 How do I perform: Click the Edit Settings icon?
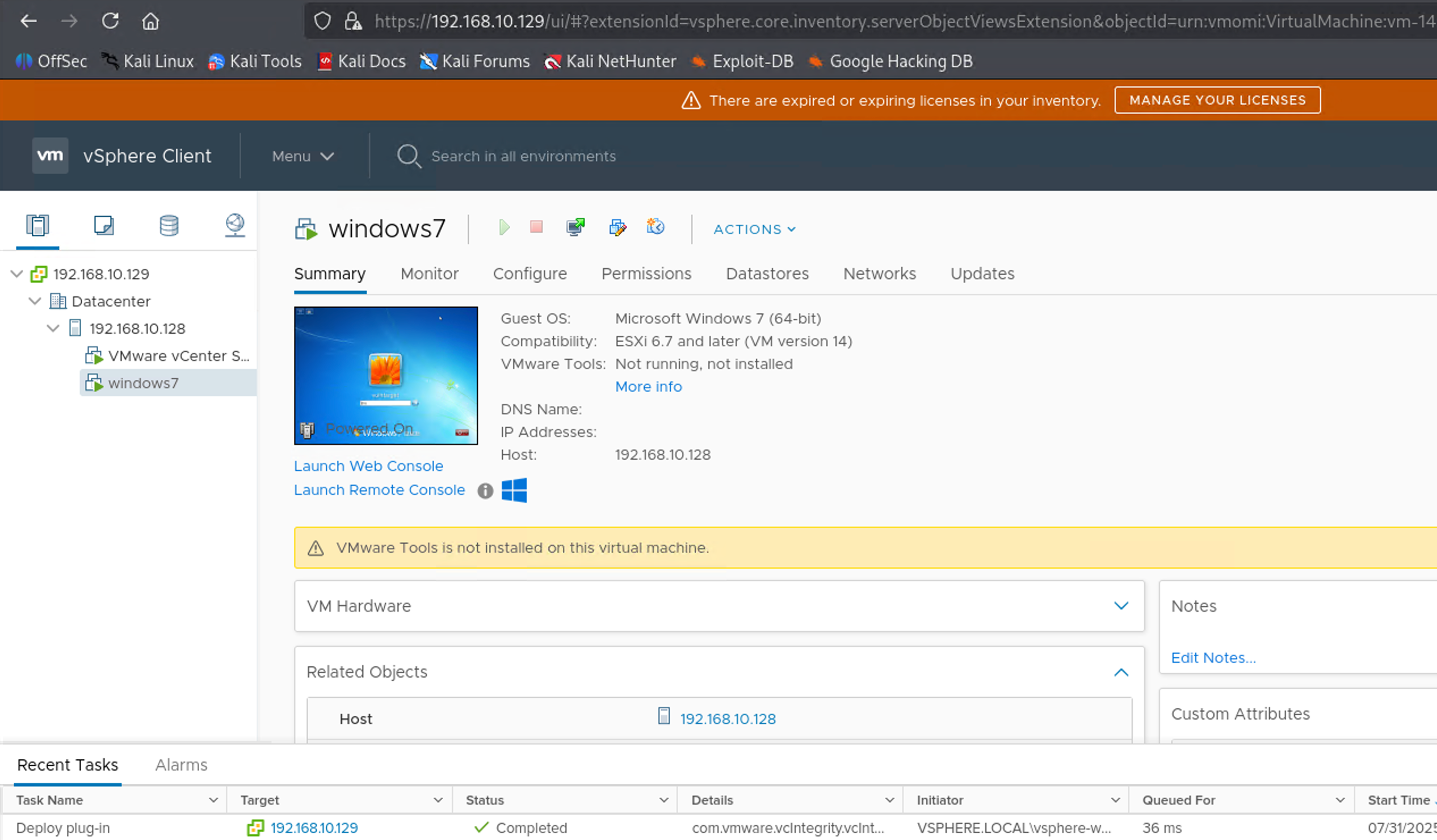[x=617, y=228]
